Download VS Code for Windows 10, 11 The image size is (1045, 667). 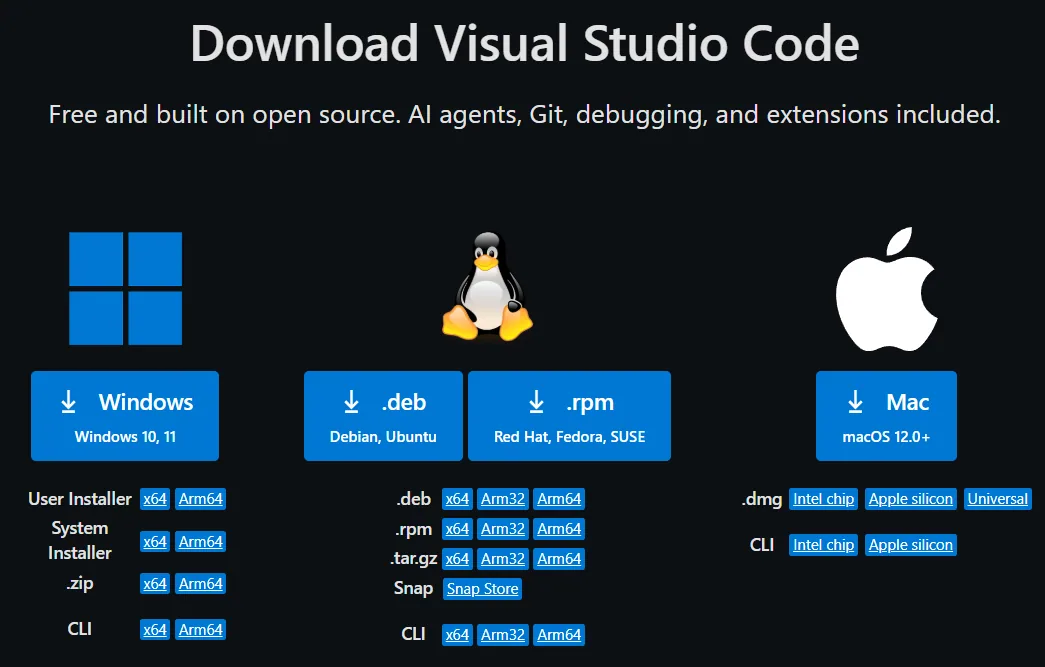(125, 416)
